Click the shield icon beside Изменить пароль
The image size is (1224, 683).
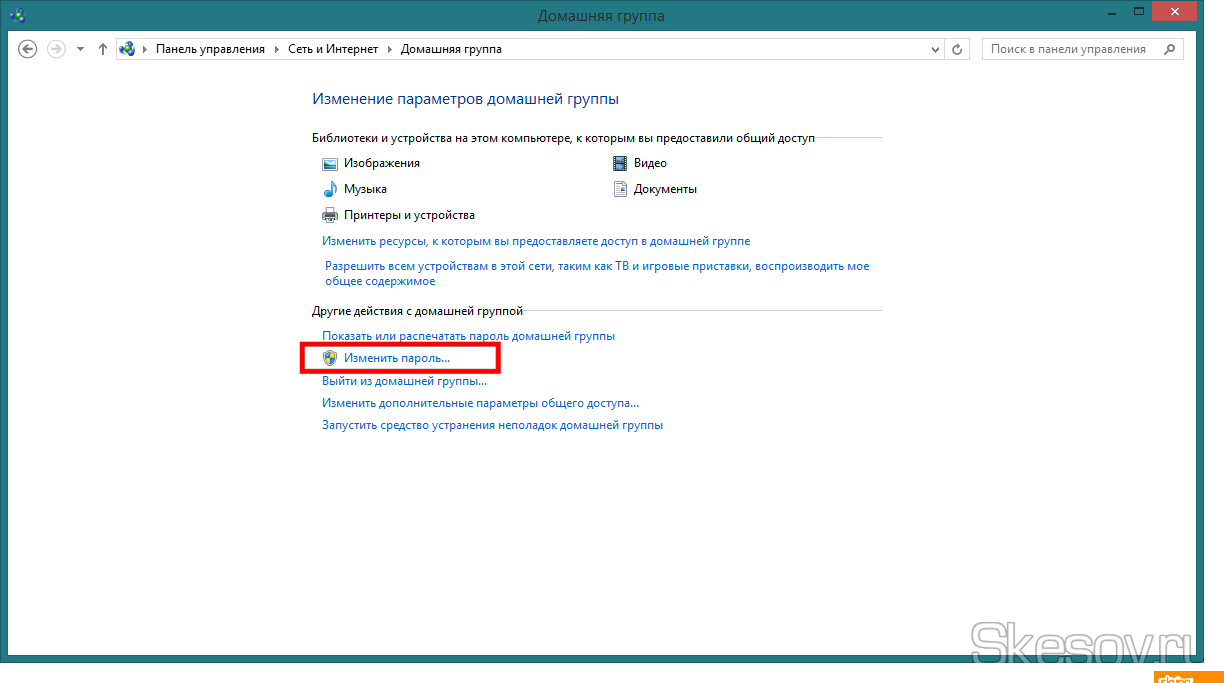(330, 357)
